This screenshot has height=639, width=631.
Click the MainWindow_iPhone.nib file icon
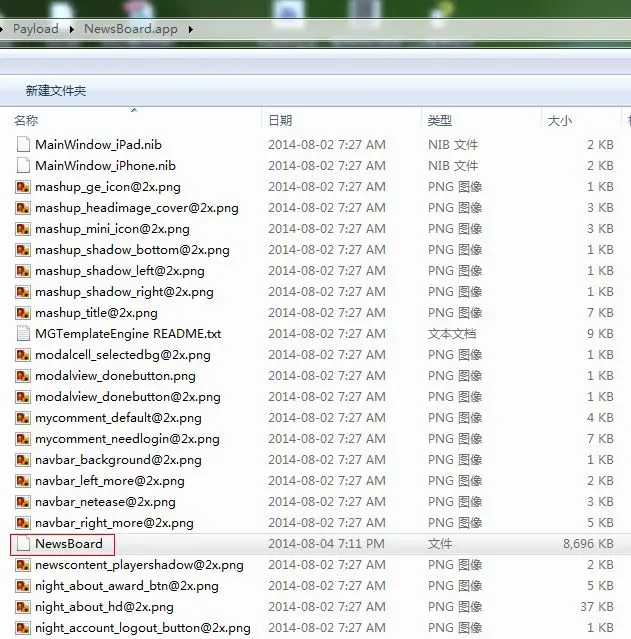[x=23, y=166]
